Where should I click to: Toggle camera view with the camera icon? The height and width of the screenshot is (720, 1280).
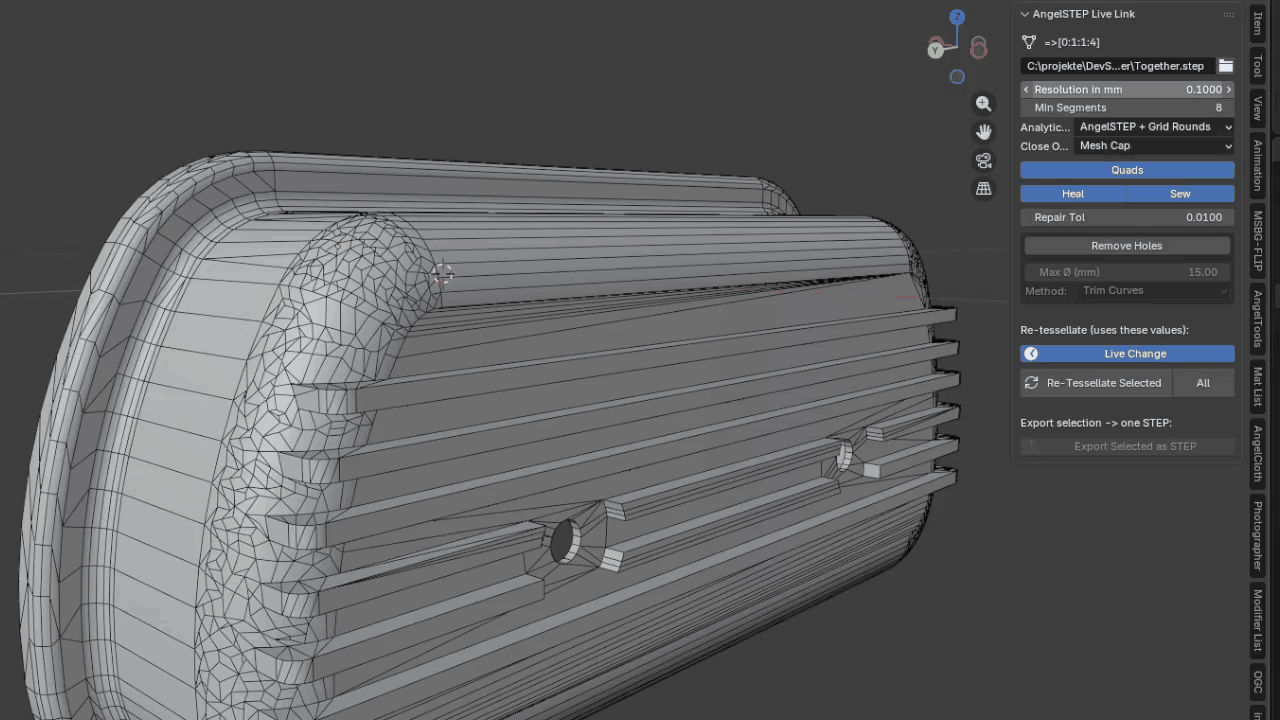click(x=984, y=160)
